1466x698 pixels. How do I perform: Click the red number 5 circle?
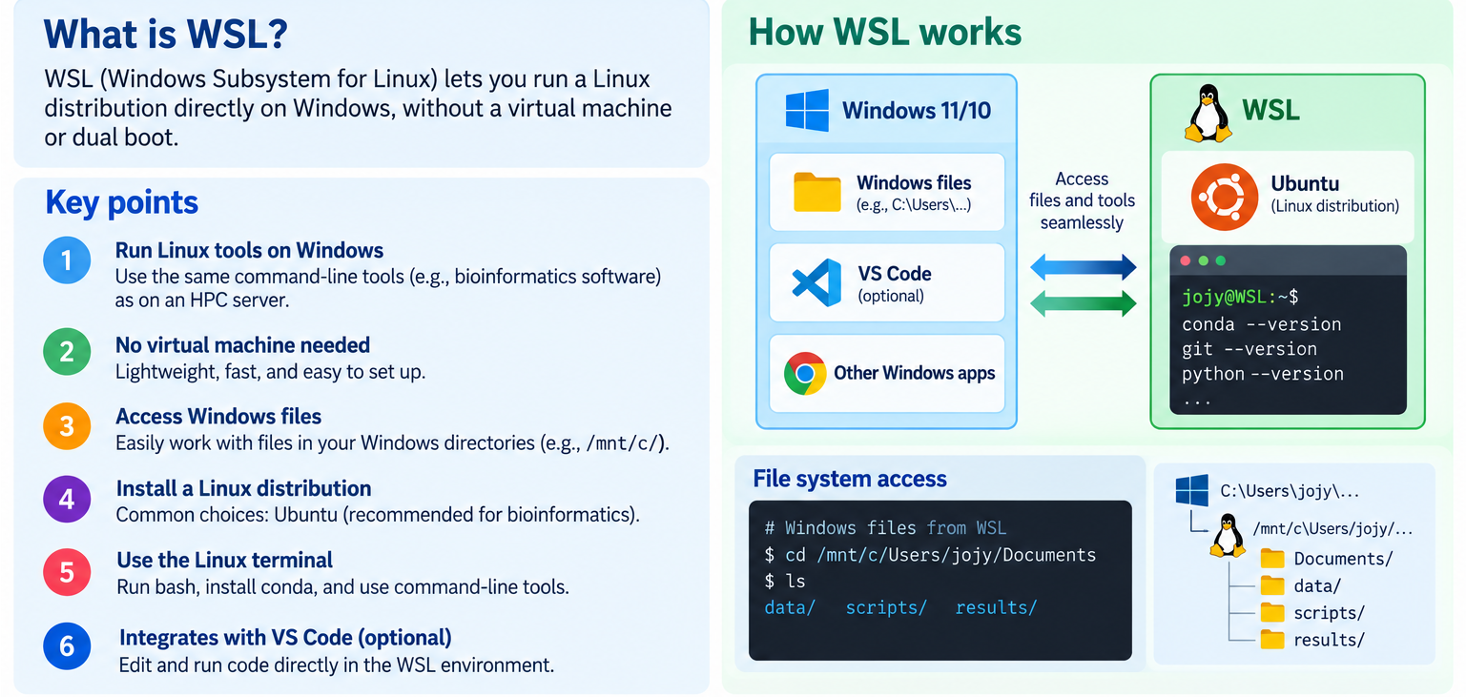[x=67, y=571]
